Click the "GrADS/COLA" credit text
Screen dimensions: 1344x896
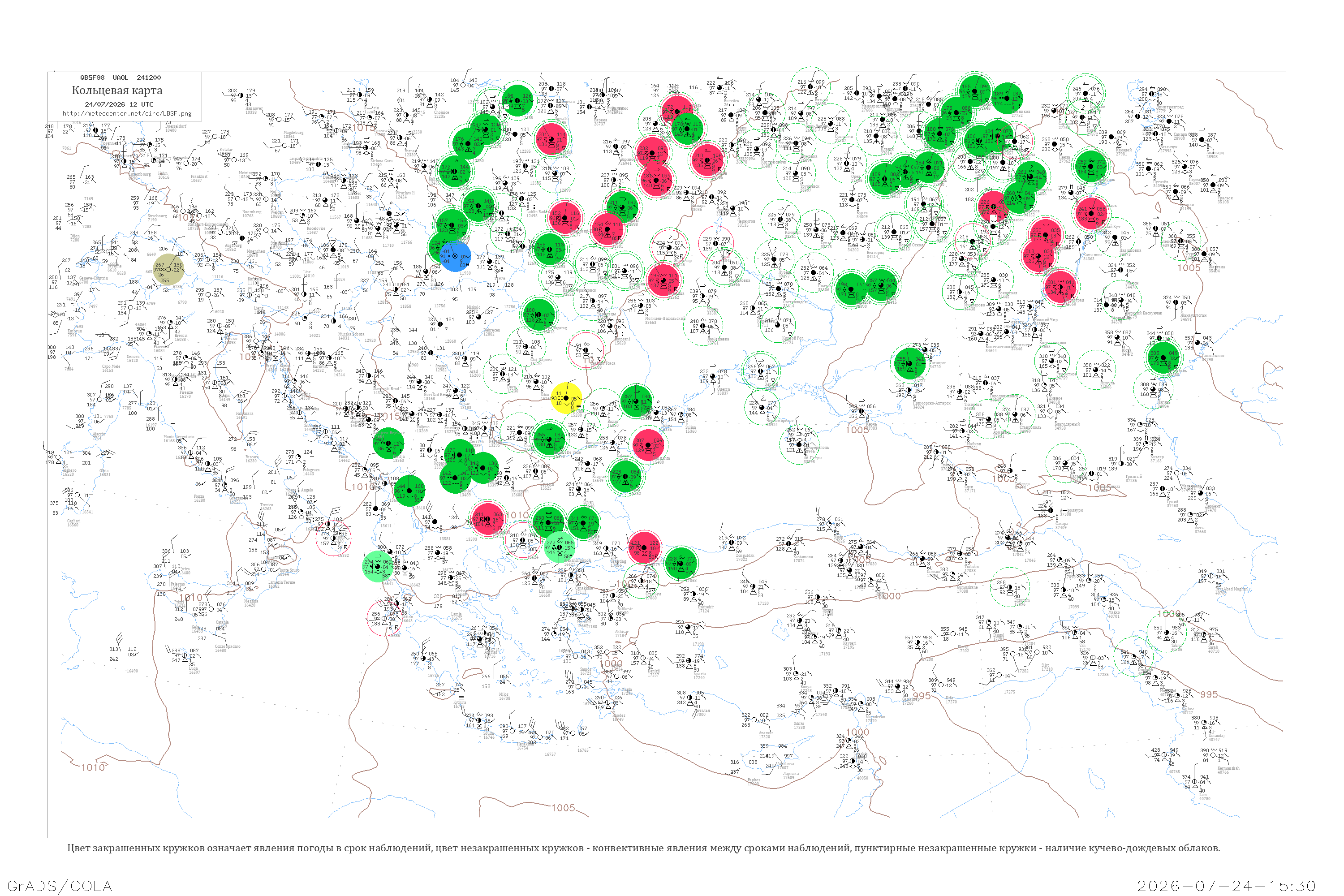60,886
